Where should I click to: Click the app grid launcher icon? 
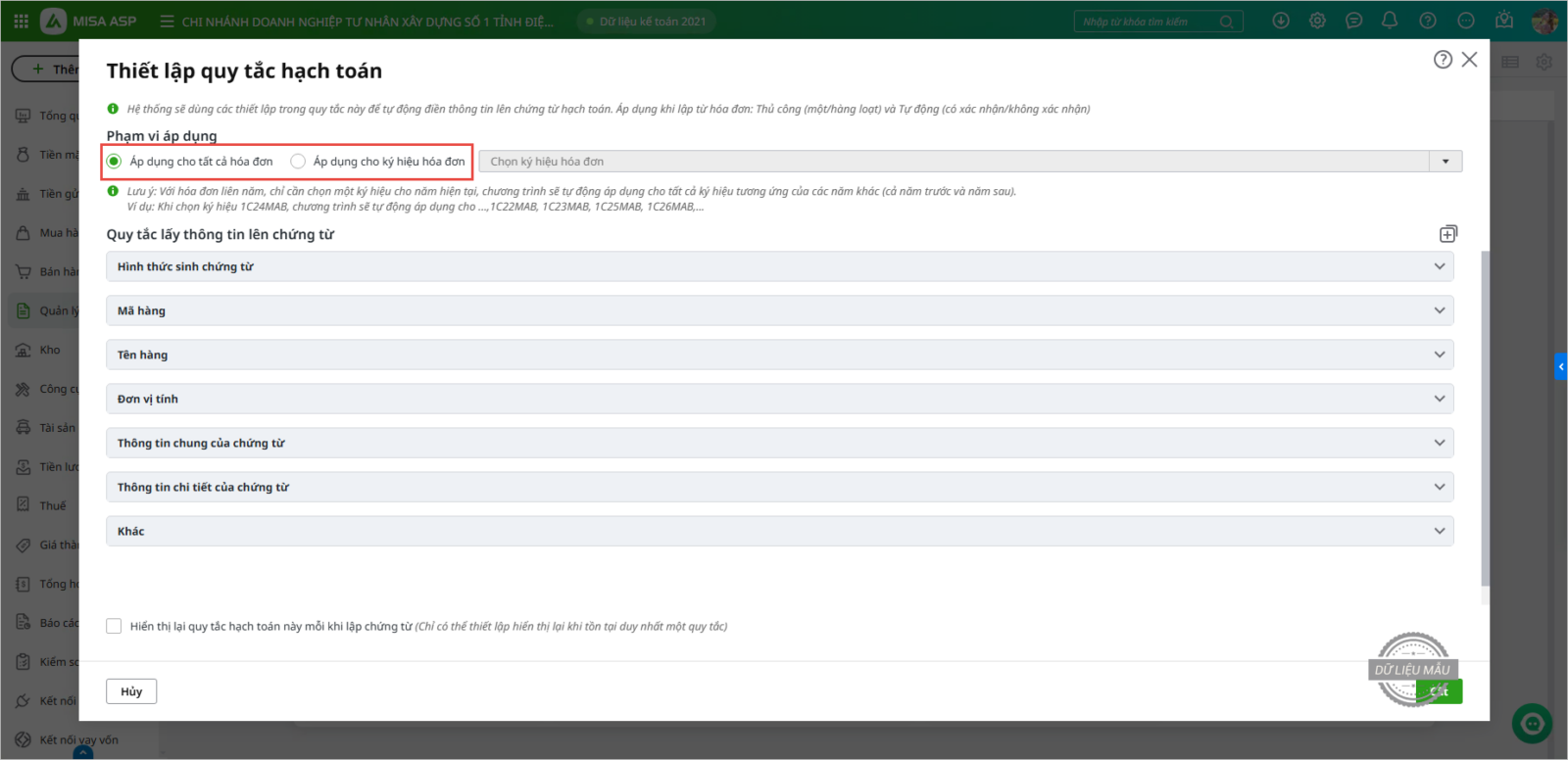(x=21, y=21)
